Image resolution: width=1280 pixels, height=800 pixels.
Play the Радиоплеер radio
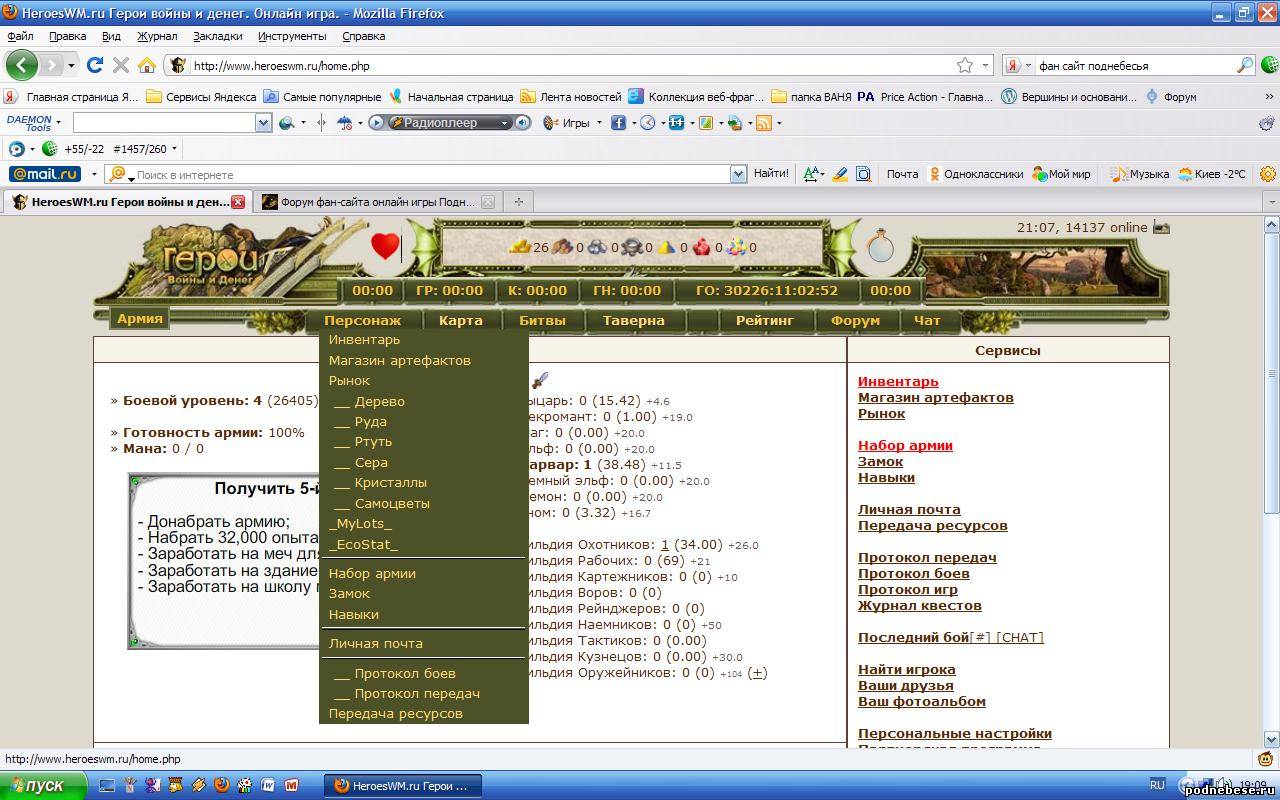[377, 122]
